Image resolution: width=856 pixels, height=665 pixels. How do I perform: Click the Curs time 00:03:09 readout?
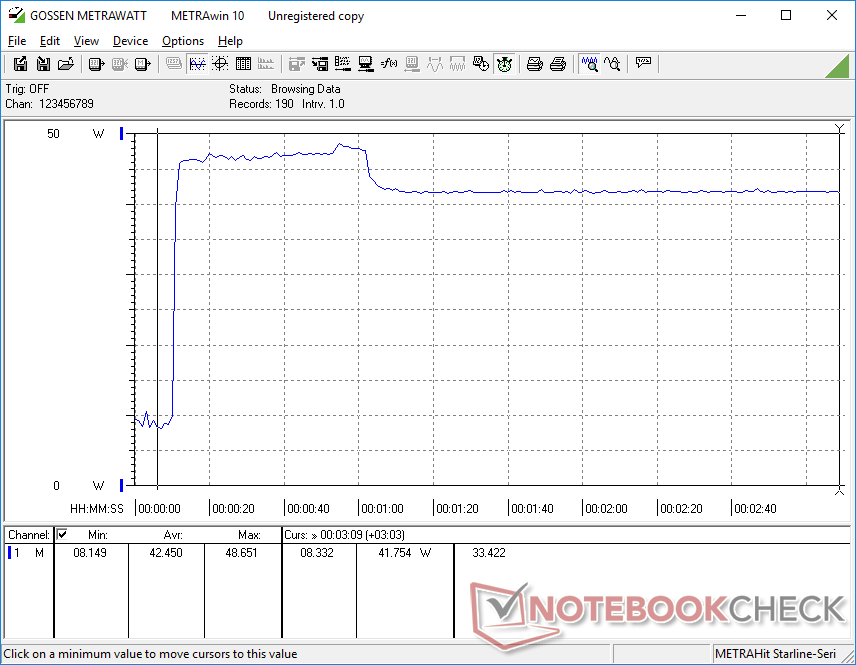point(344,535)
